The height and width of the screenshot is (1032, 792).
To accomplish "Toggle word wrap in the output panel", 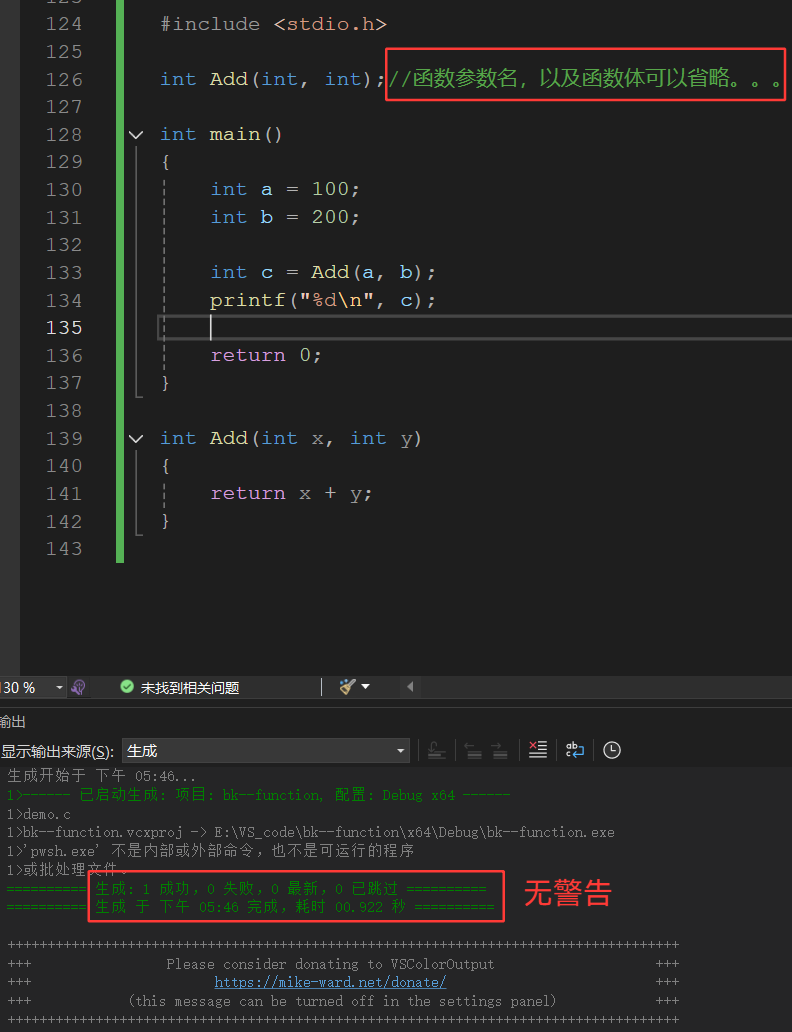I will pos(575,750).
